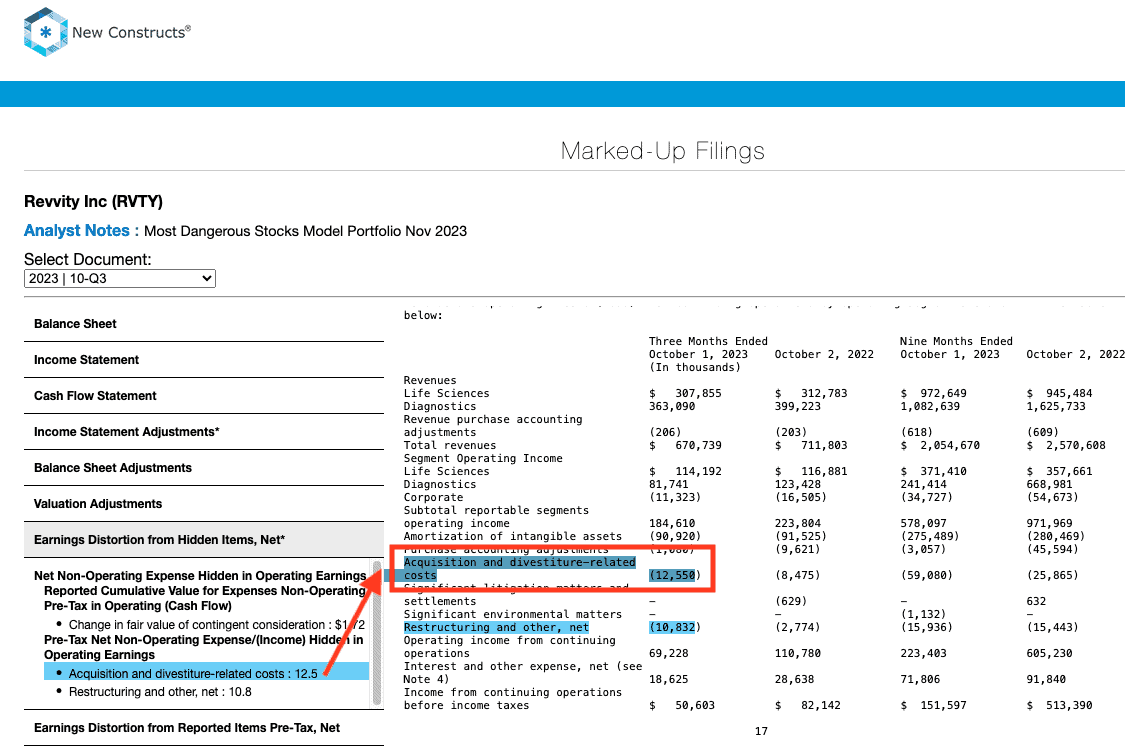Click the New Constructs hexagon logo icon

pyautogui.click(x=45, y=32)
